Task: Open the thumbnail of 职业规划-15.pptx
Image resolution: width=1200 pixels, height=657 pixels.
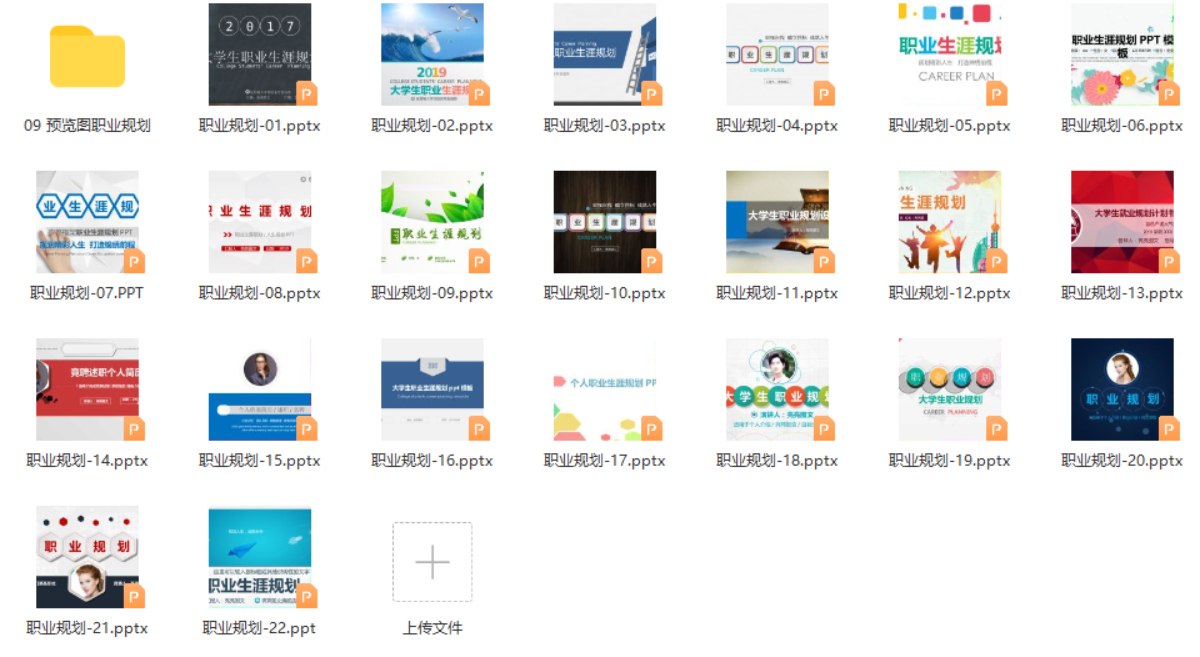Action: click(x=260, y=390)
